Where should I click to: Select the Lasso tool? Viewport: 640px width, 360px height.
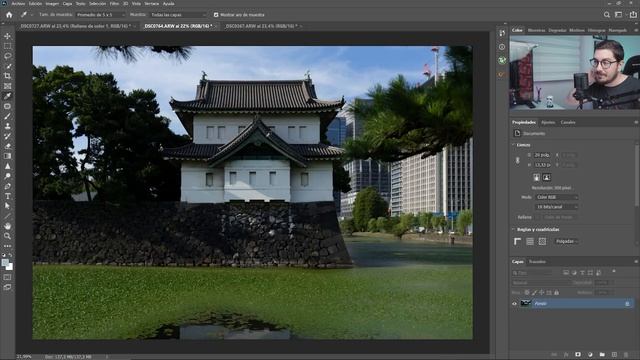7,56
